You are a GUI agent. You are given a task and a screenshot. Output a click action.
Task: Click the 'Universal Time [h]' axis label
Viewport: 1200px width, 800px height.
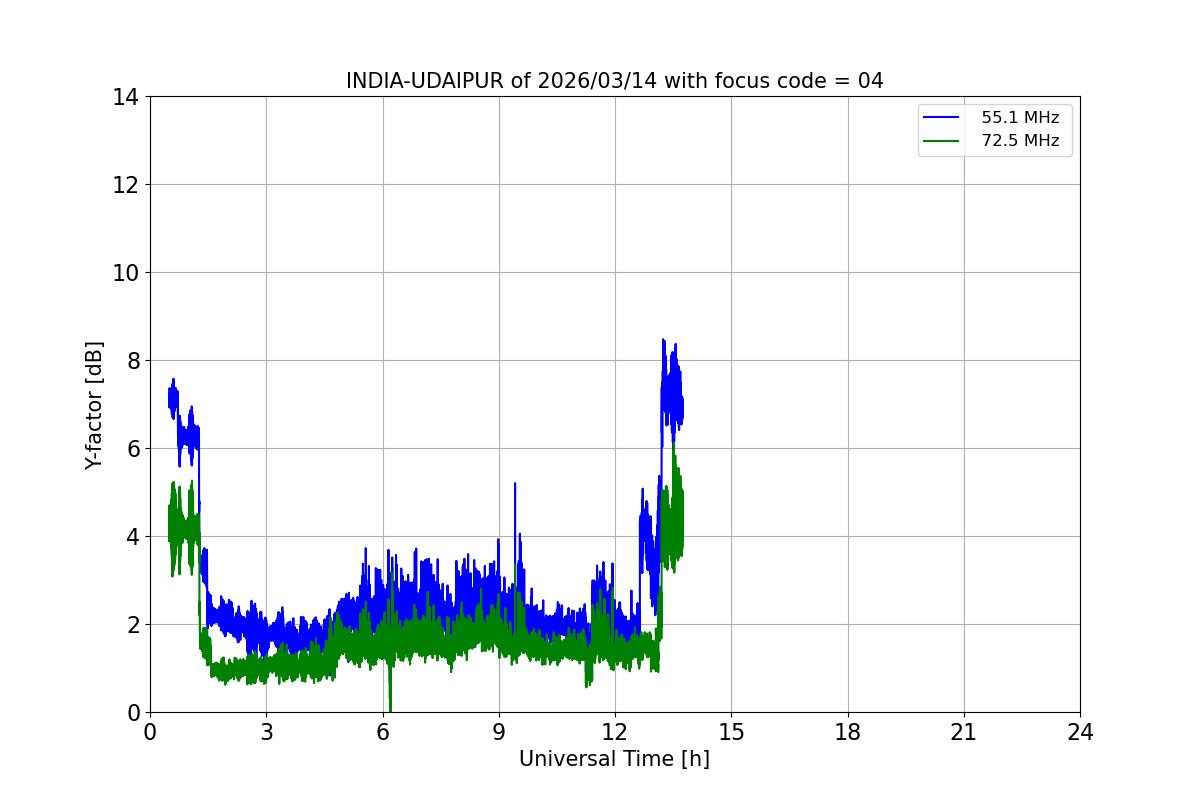point(614,759)
